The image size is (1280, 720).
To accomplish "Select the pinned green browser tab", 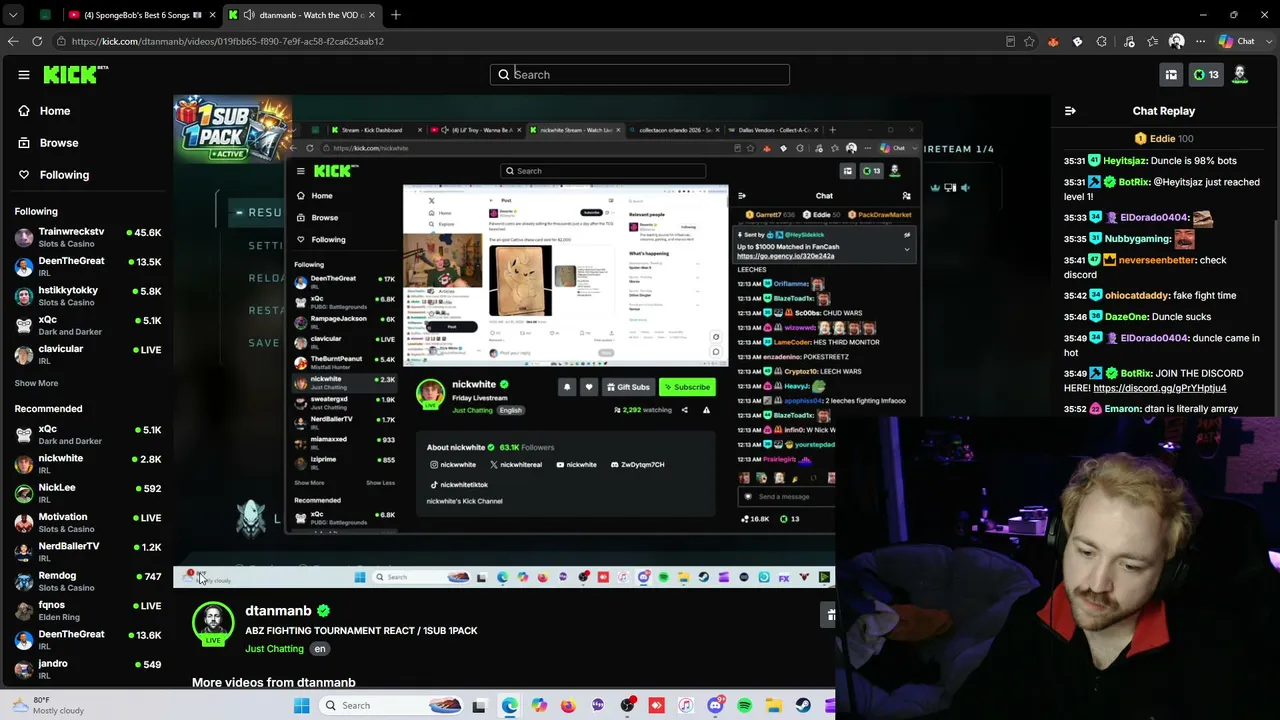I will [x=45, y=15].
